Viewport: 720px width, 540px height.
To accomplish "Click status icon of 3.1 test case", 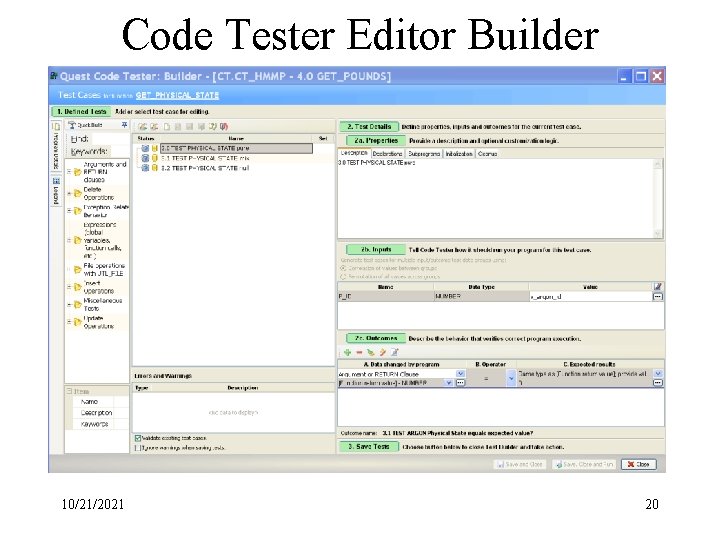I will click(x=145, y=158).
